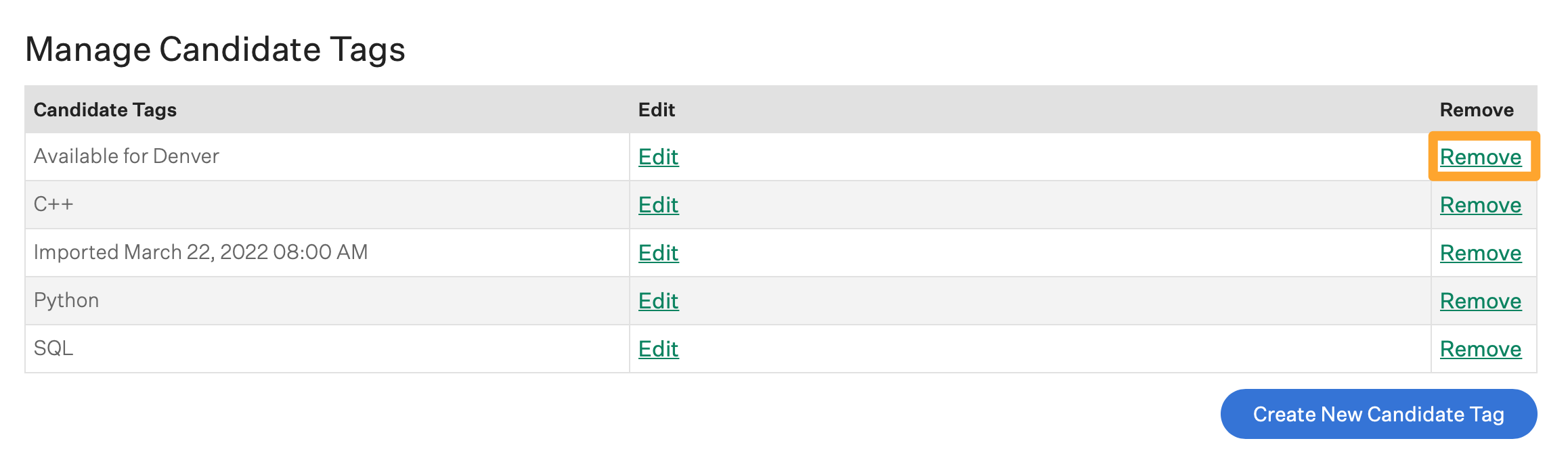The width and height of the screenshot is (1568, 464).
Task: Remove the Imported March 22 tag
Action: (1480, 253)
